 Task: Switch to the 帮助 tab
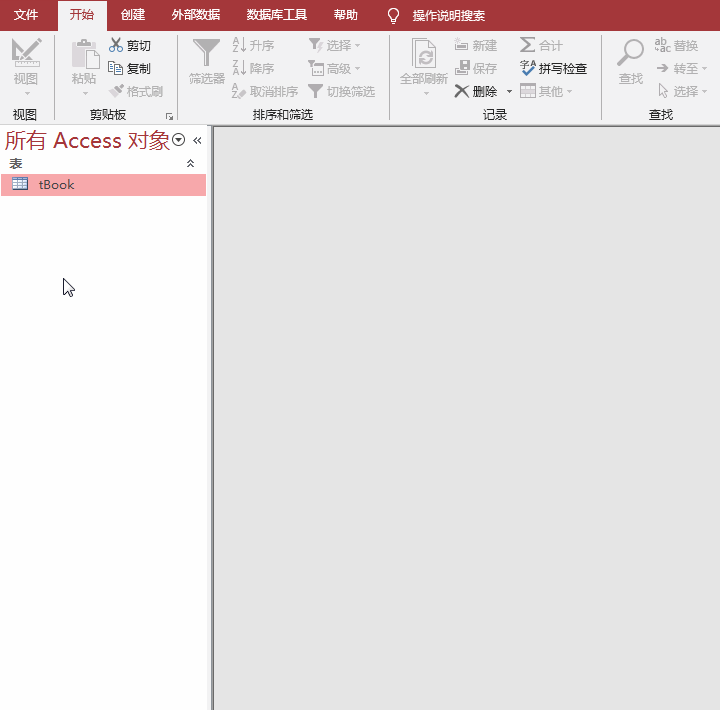345,15
